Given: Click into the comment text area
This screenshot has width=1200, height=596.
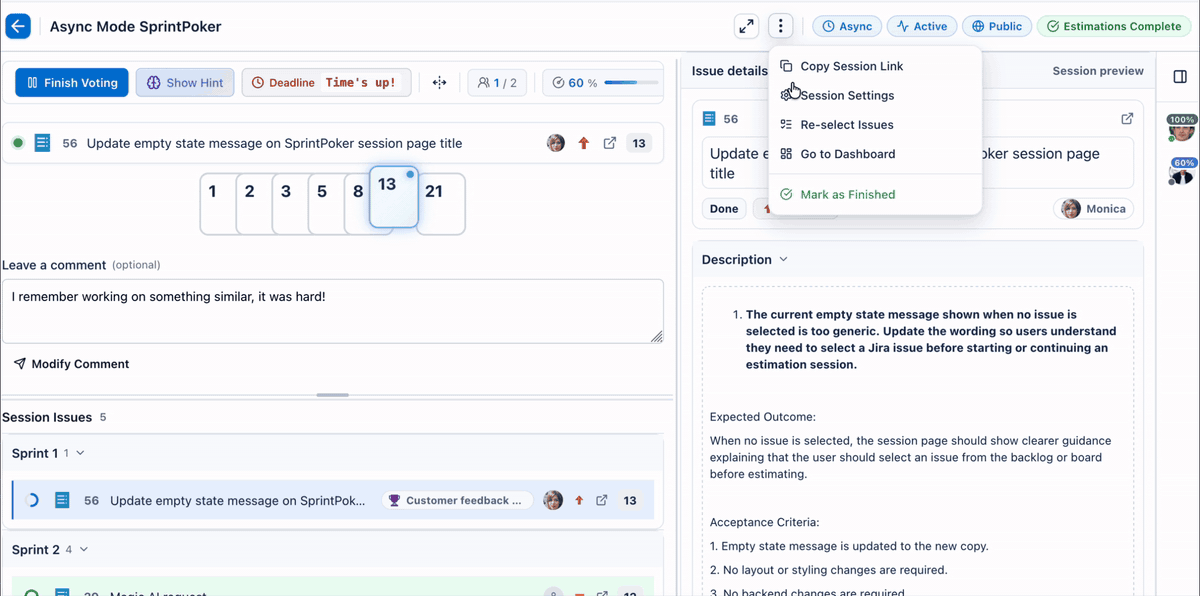Looking at the screenshot, I should (333, 311).
